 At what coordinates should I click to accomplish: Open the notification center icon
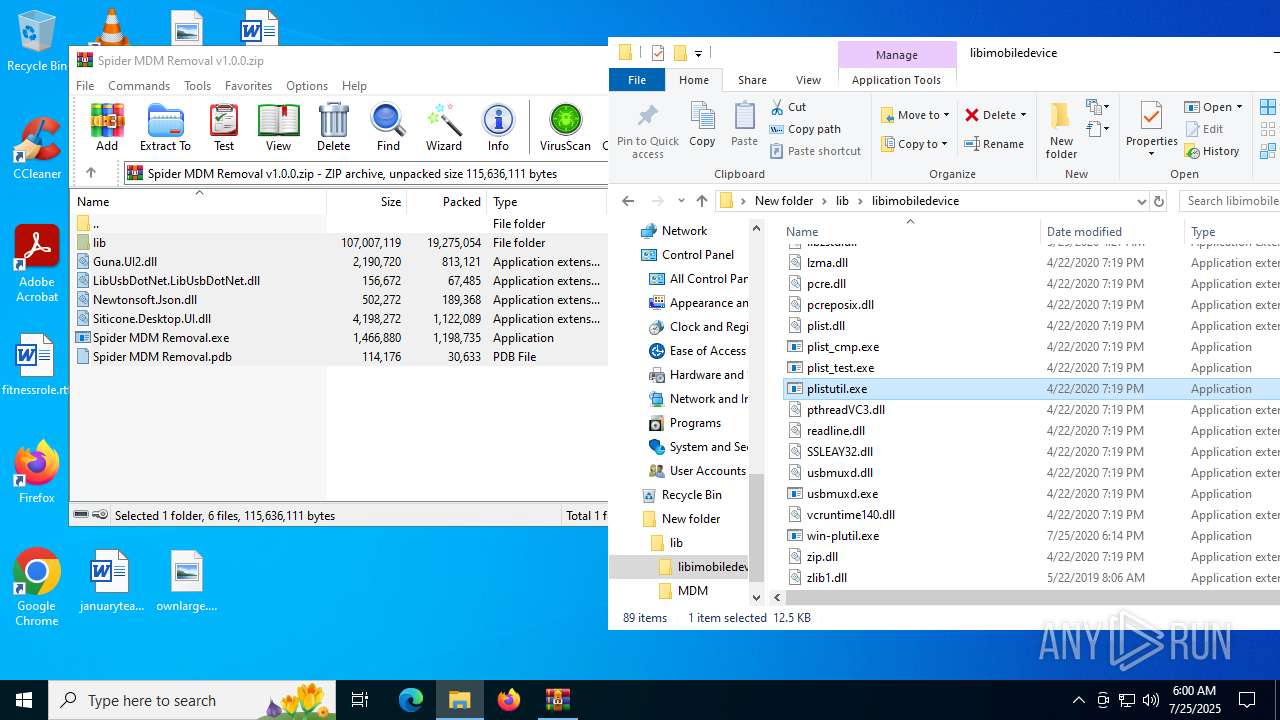tap(1247, 700)
